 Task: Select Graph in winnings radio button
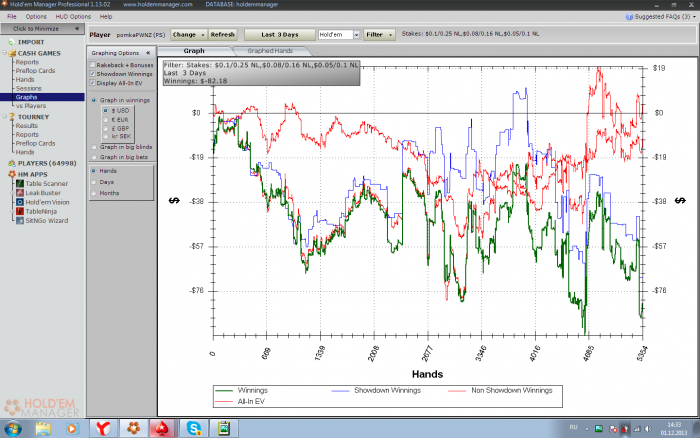(94, 100)
